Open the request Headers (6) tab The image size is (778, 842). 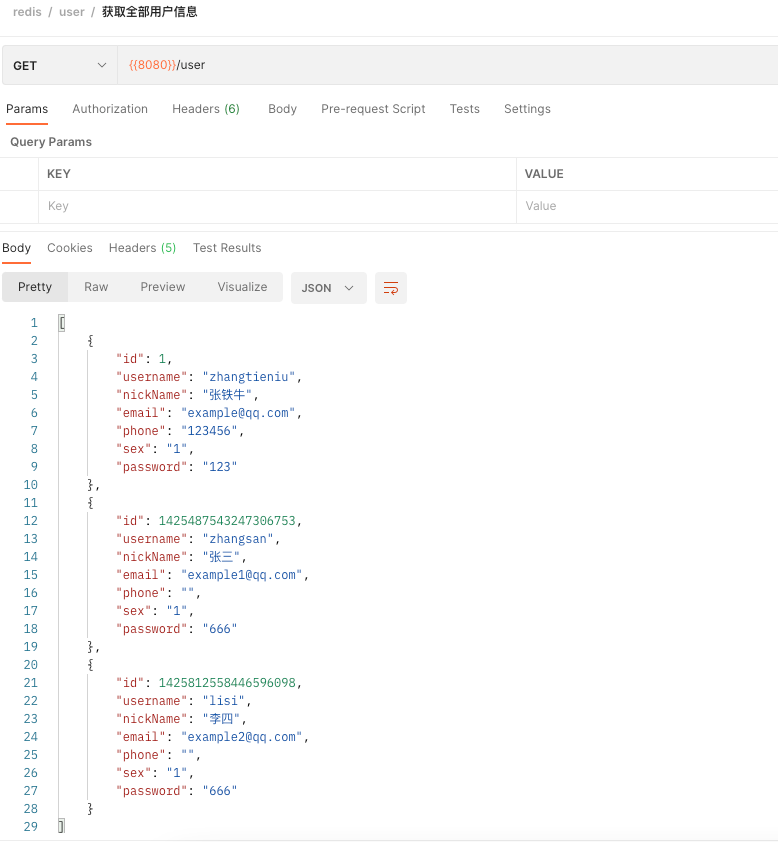[x=206, y=109]
